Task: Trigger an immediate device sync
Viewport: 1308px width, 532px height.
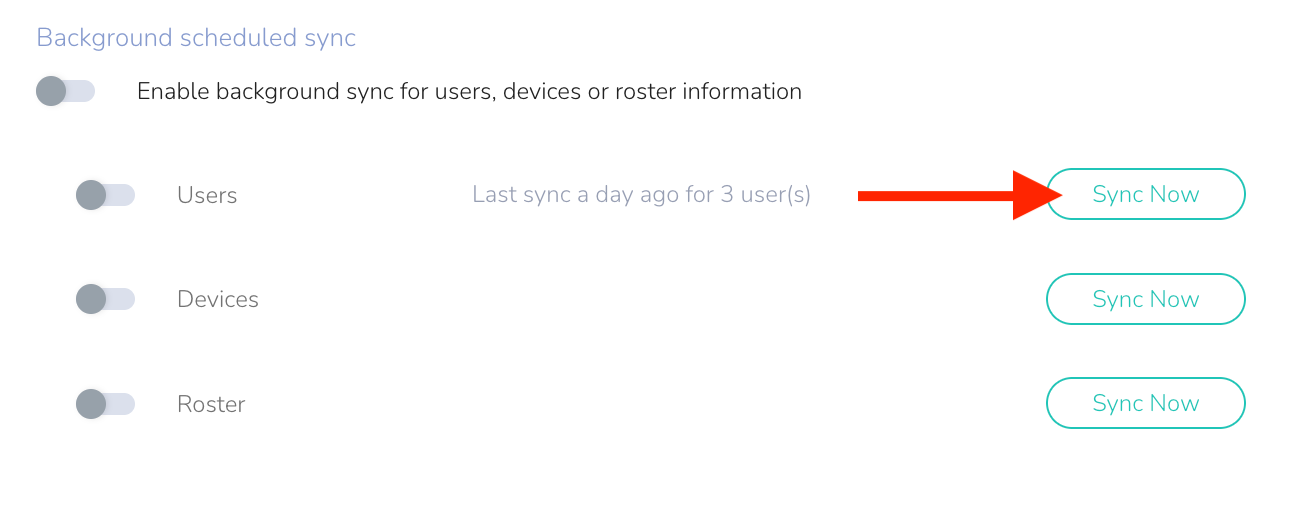Action: coord(1145,299)
